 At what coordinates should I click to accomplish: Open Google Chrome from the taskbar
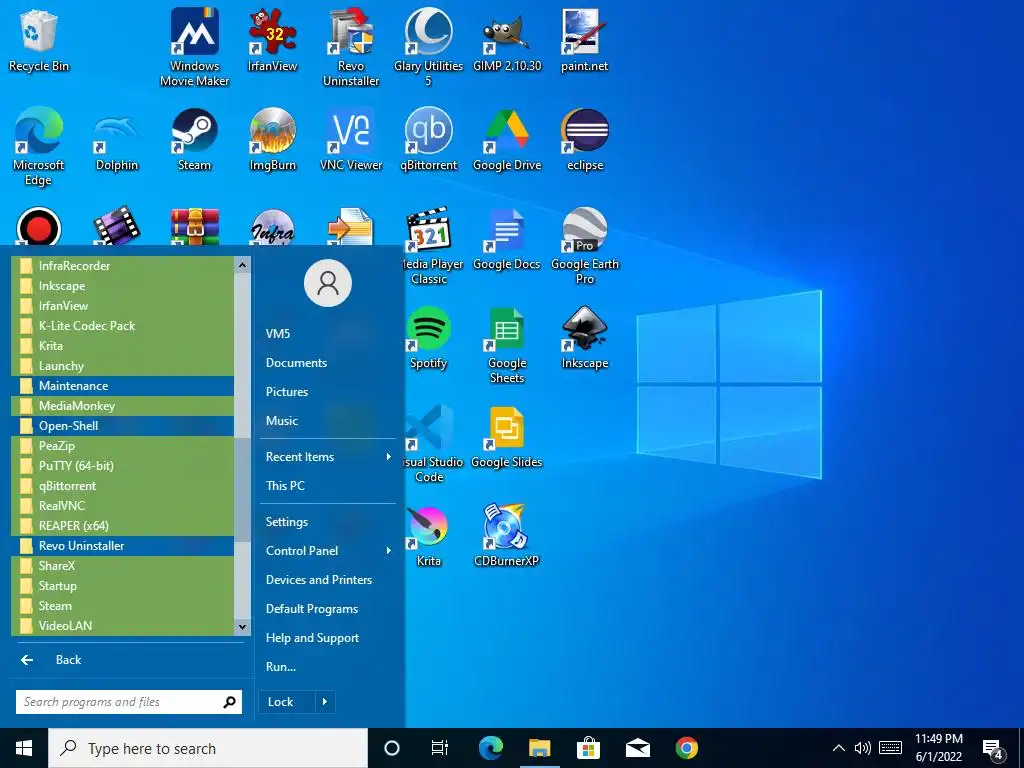pyautogui.click(x=686, y=748)
